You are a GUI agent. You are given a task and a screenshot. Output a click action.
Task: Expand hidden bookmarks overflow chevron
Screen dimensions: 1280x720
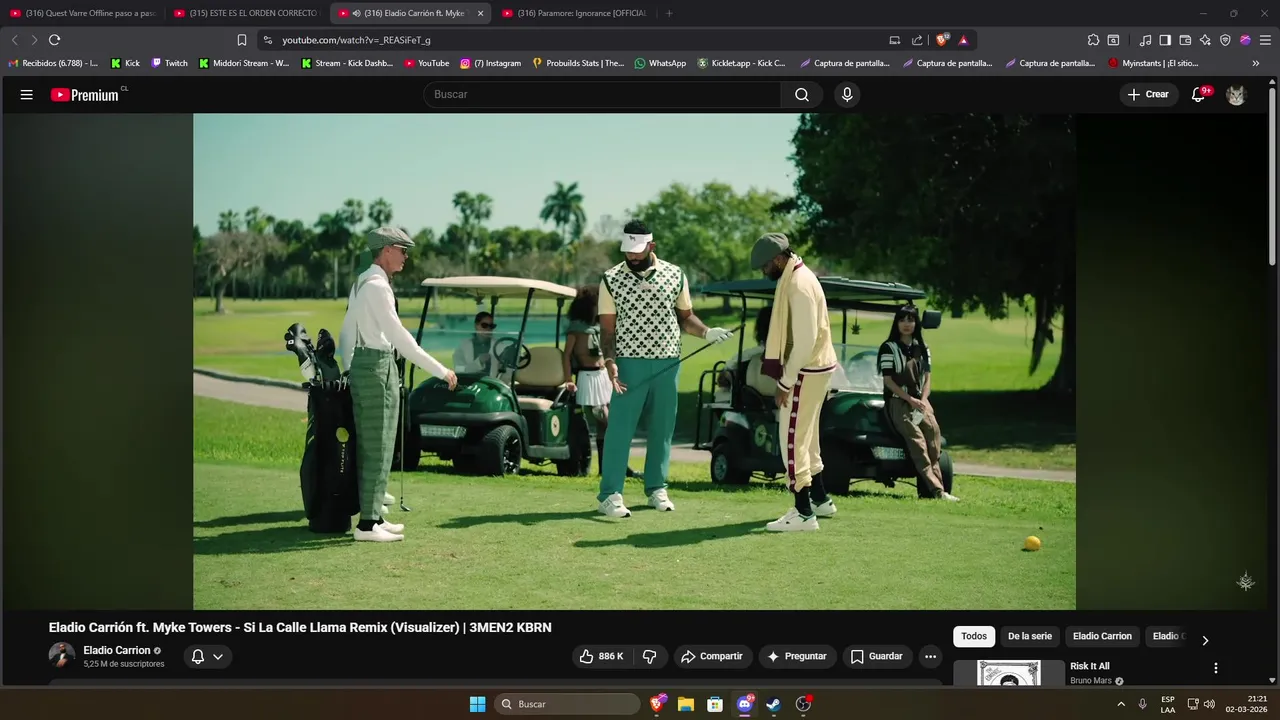pyautogui.click(x=1256, y=63)
